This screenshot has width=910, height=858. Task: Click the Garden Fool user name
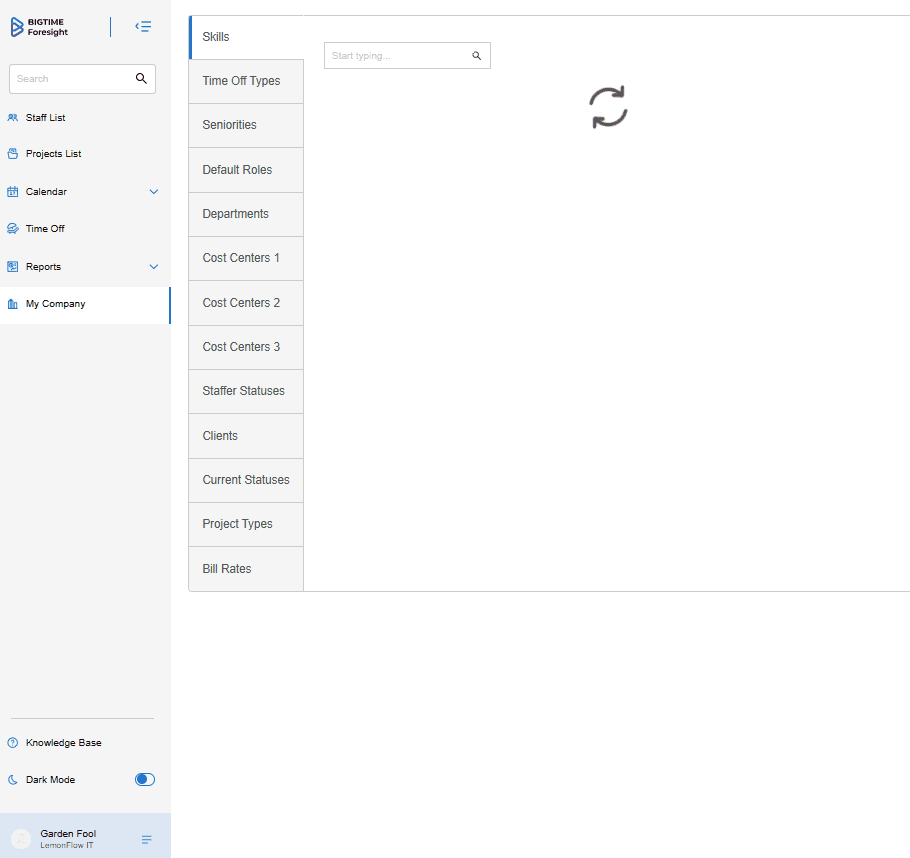[x=68, y=834]
